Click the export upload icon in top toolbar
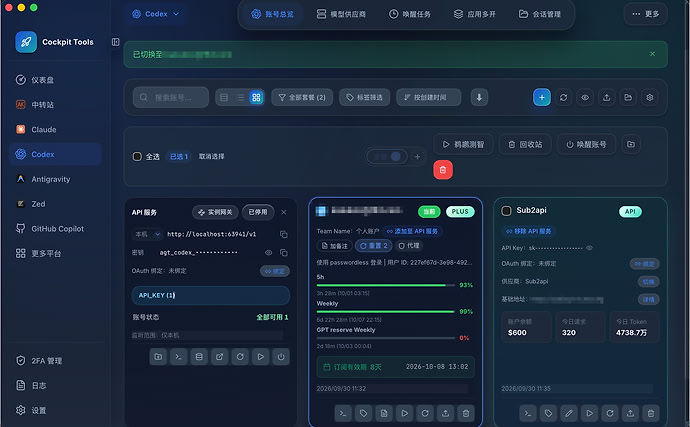The height and width of the screenshot is (427, 690). [x=606, y=97]
